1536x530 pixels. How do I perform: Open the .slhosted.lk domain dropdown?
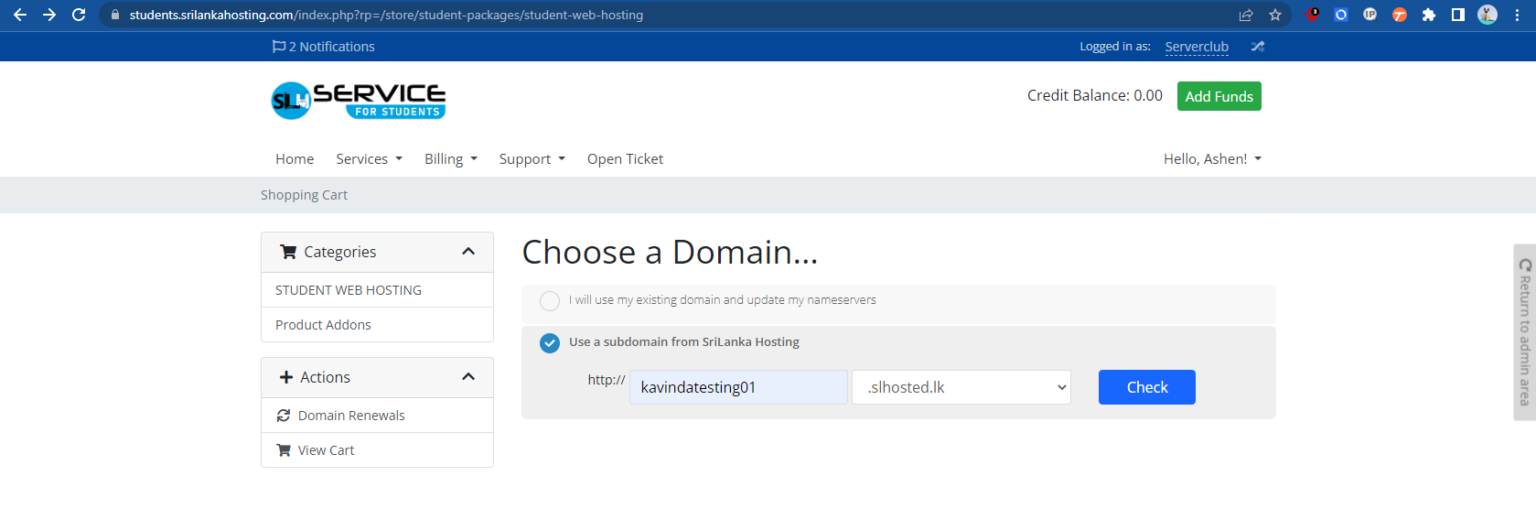click(x=960, y=388)
